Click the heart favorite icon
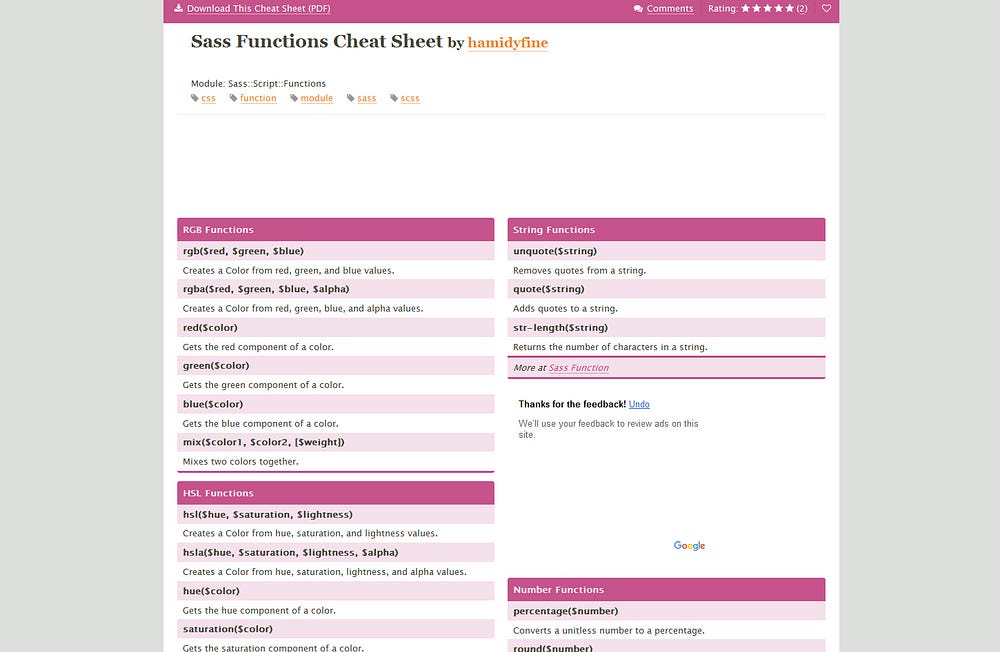Viewport: 1000px width, 652px height. point(826,8)
